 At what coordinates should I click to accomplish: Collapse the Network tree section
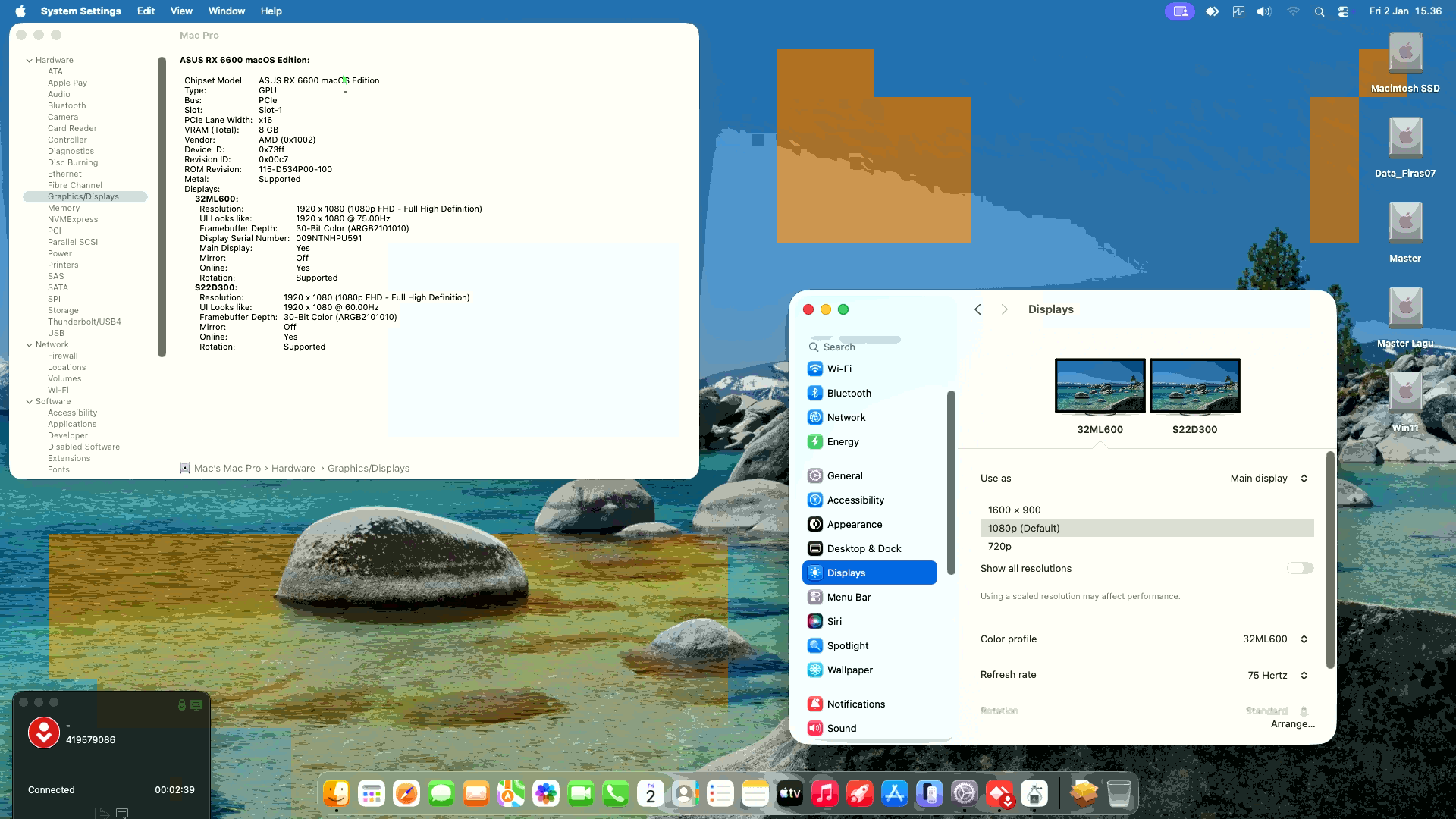(30, 344)
